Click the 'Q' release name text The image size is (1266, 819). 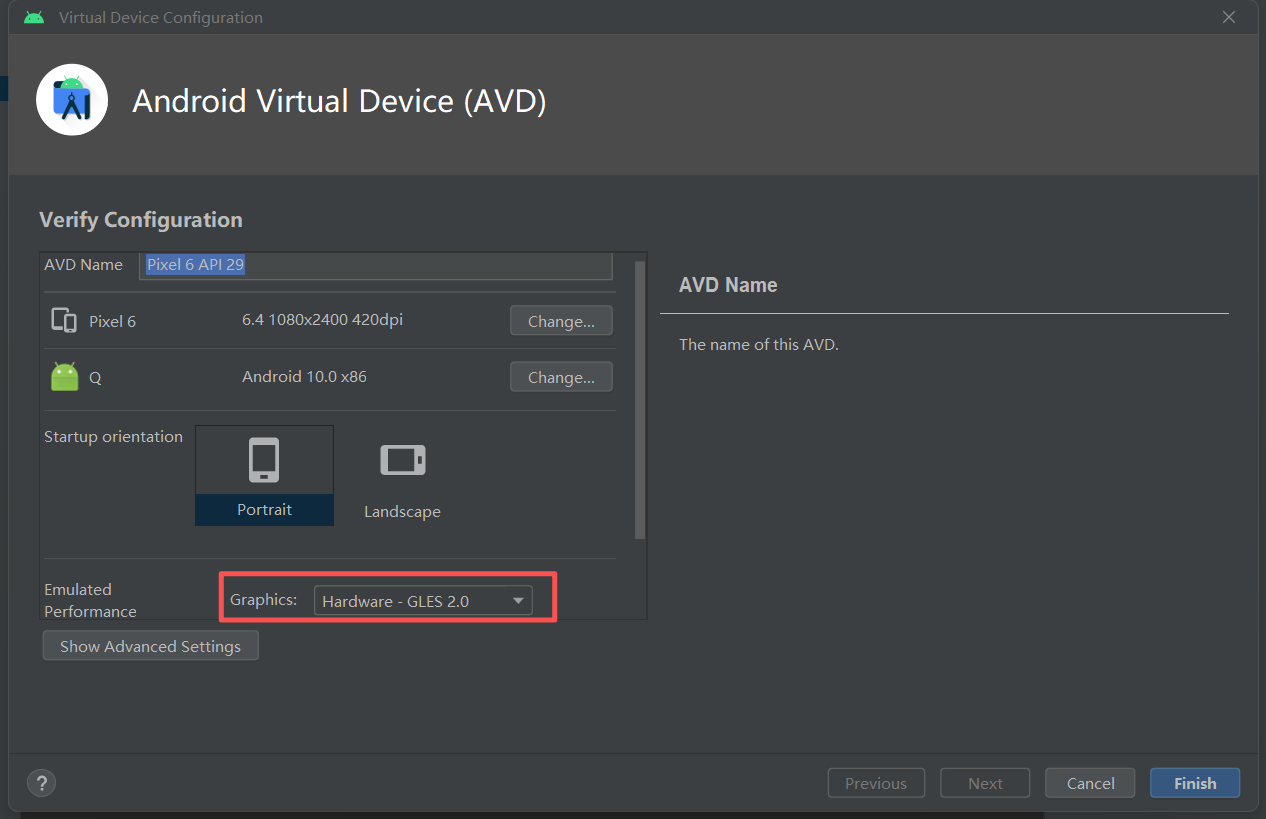coord(95,379)
